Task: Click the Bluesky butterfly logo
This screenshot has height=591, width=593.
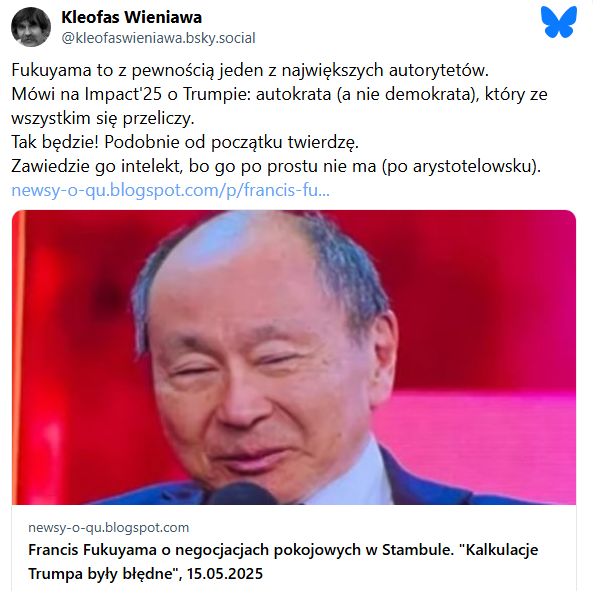Action: [x=559, y=22]
